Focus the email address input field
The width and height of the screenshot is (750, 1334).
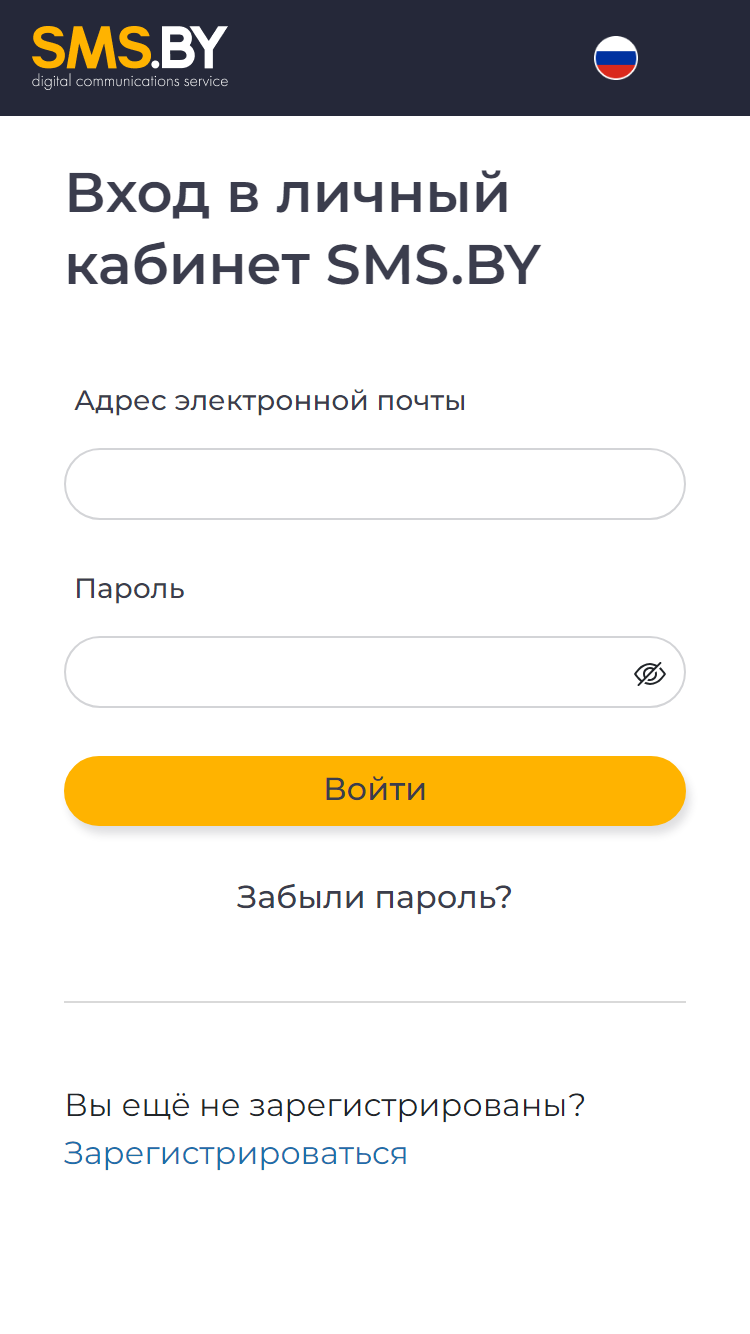(x=375, y=484)
